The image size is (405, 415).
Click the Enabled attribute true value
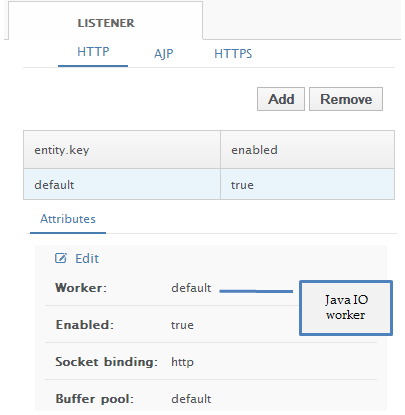click(x=182, y=325)
